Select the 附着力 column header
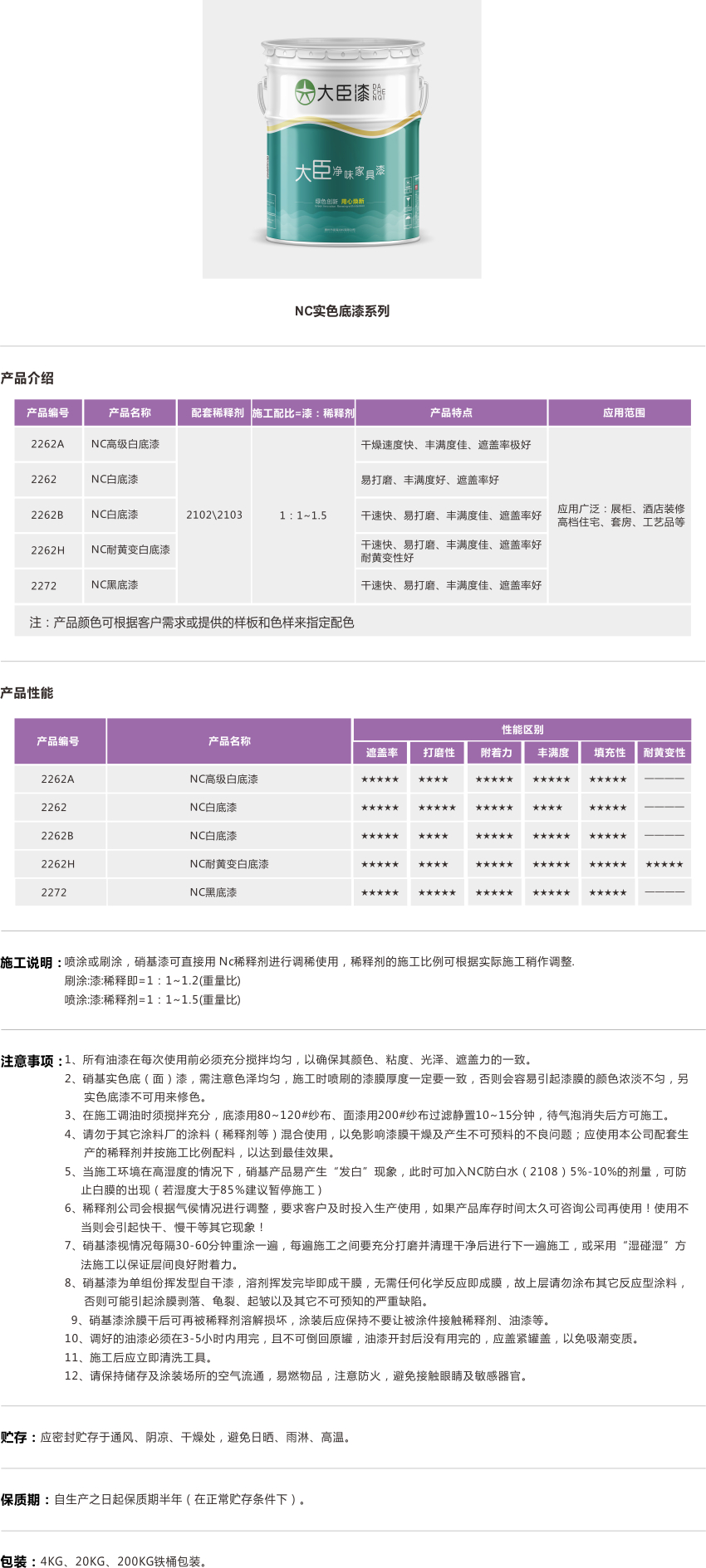 pyautogui.click(x=496, y=753)
